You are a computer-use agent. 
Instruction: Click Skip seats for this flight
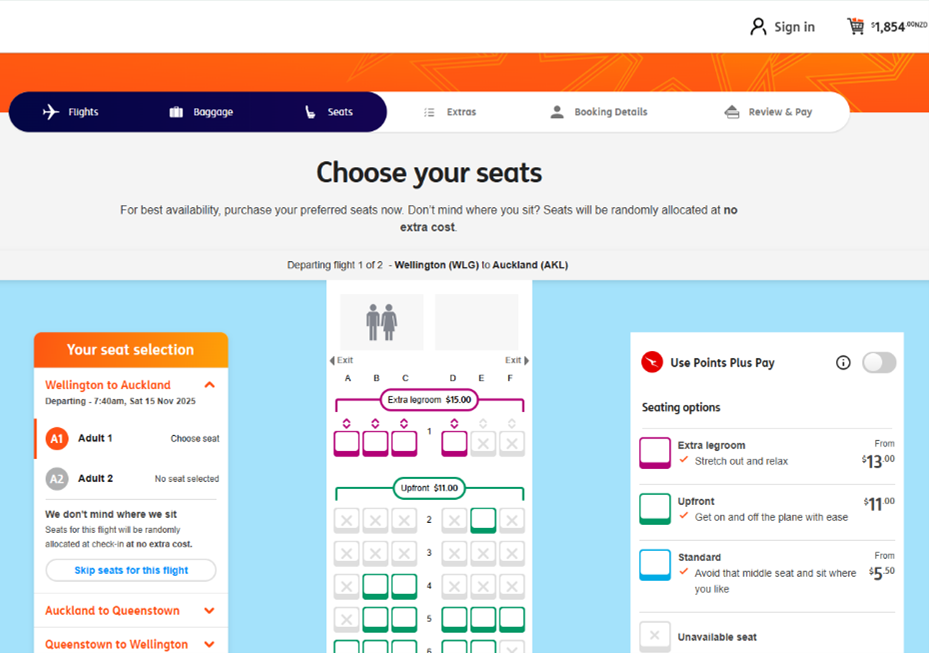tap(131, 570)
